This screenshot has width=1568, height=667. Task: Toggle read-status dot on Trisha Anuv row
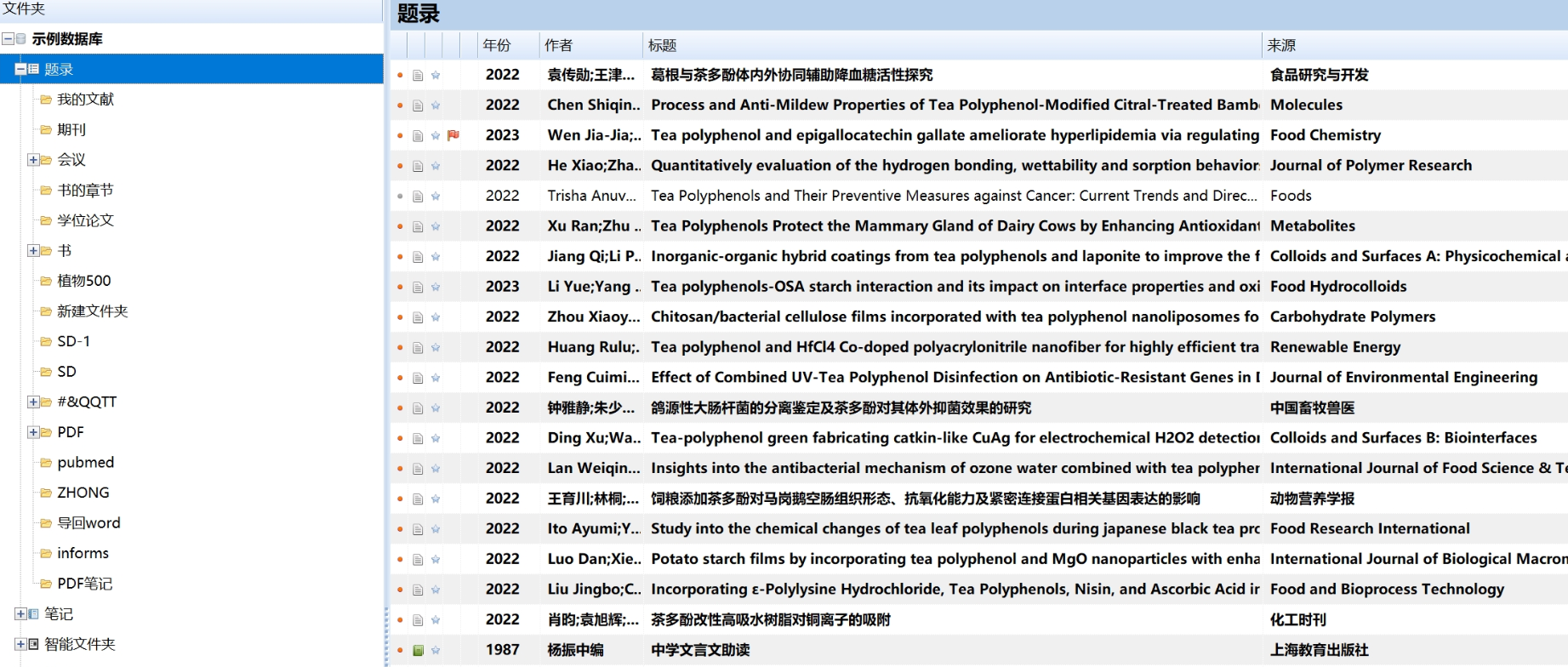coord(400,197)
